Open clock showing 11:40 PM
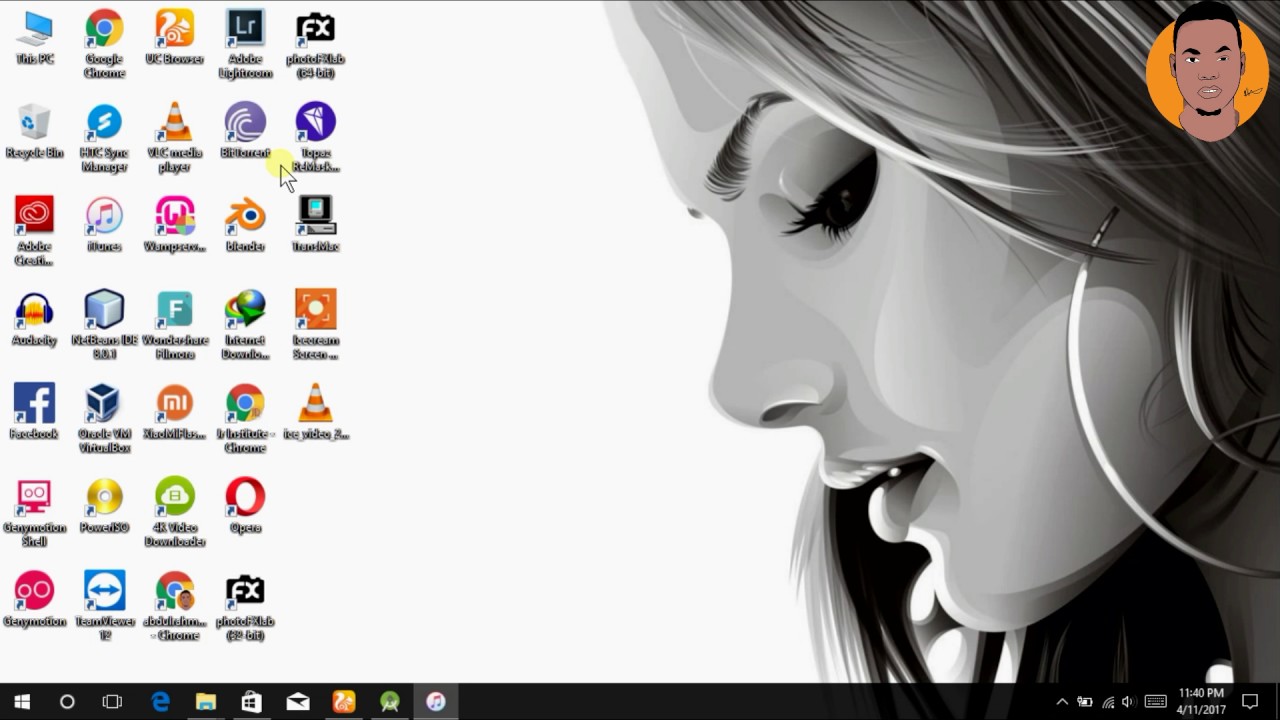Image resolution: width=1280 pixels, height=720 pixels. click(1200, 702)
